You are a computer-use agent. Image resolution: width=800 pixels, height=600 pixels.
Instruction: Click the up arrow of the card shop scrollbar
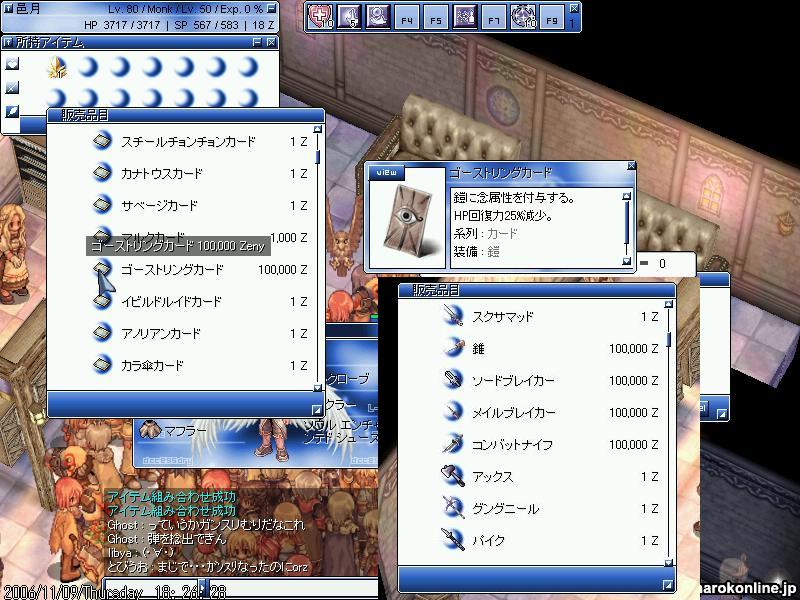pyautogui.click(x=317, y=130)
